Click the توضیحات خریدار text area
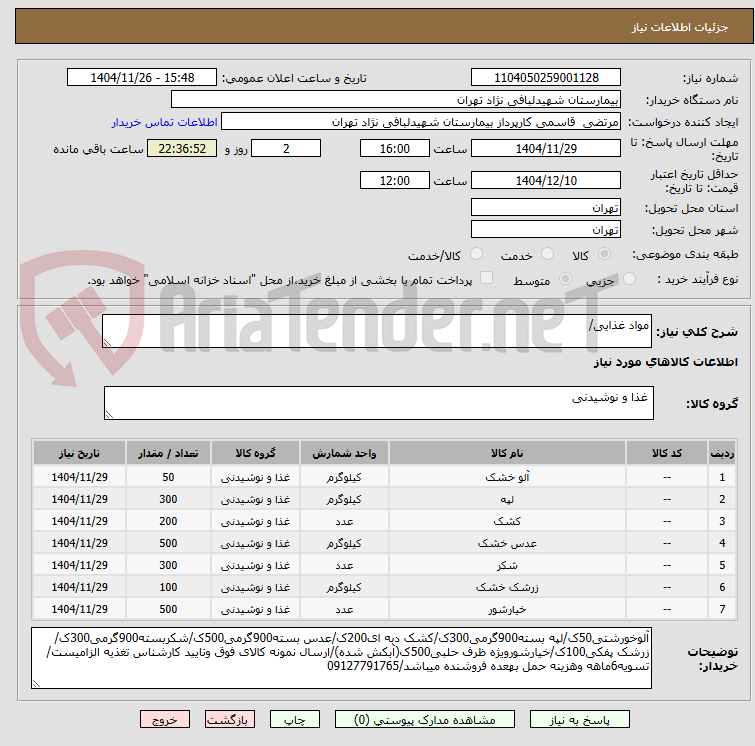 coord(341,658)
